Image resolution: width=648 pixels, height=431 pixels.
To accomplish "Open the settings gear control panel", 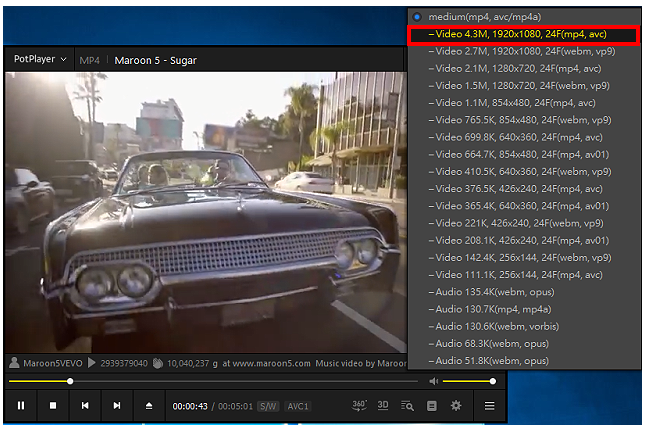I will [456, 405].
